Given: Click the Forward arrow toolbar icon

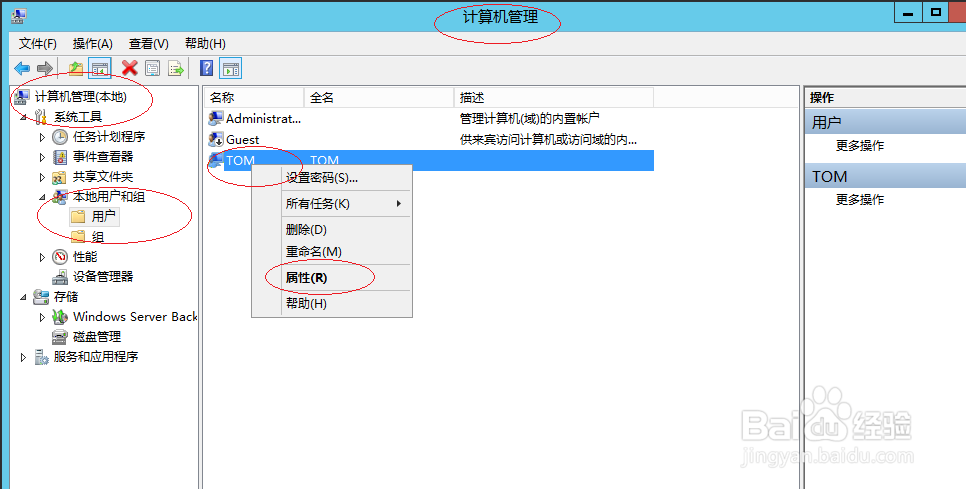Looking at the screenshot, I should click(x=44, y=68).
